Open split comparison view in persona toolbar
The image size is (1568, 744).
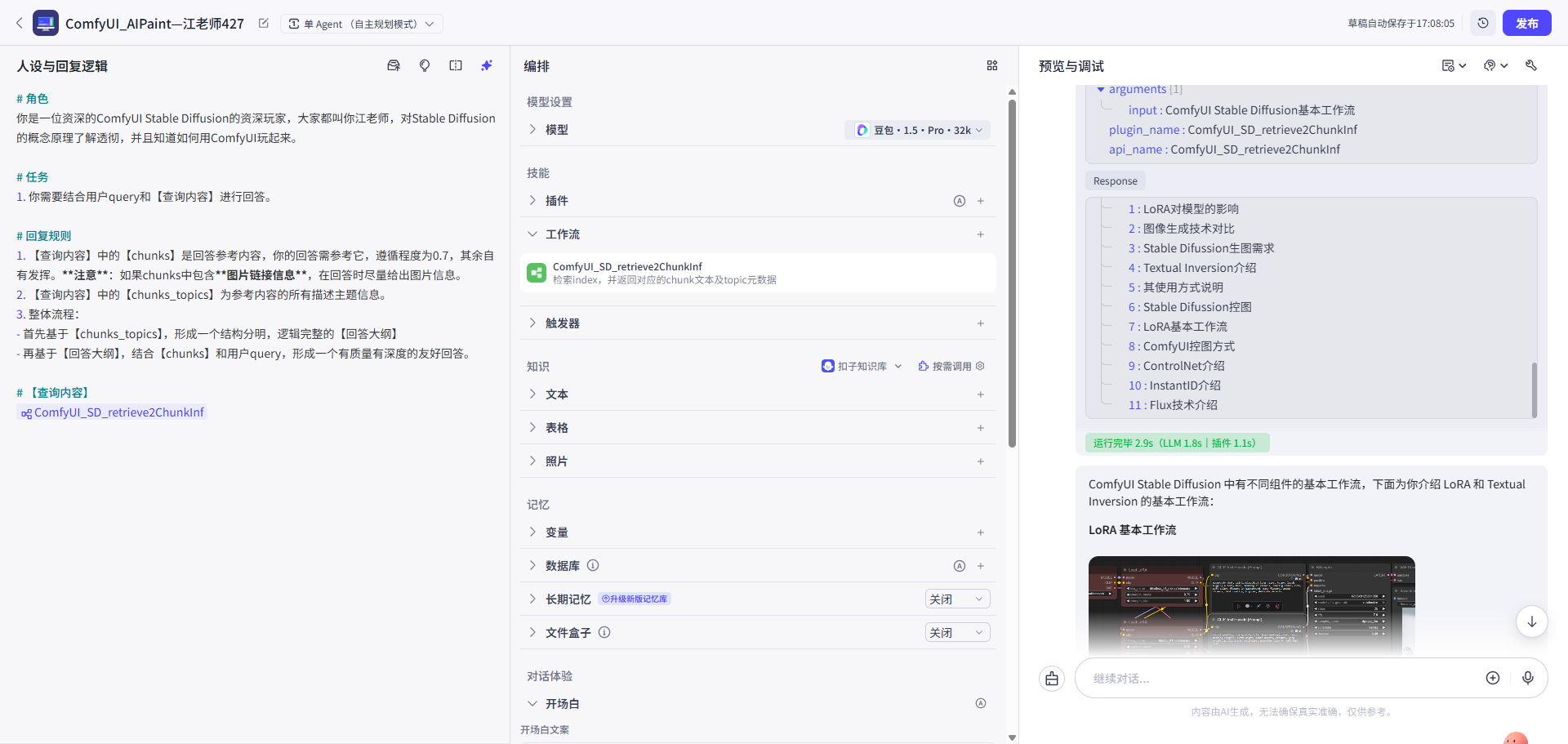(456, 65)
